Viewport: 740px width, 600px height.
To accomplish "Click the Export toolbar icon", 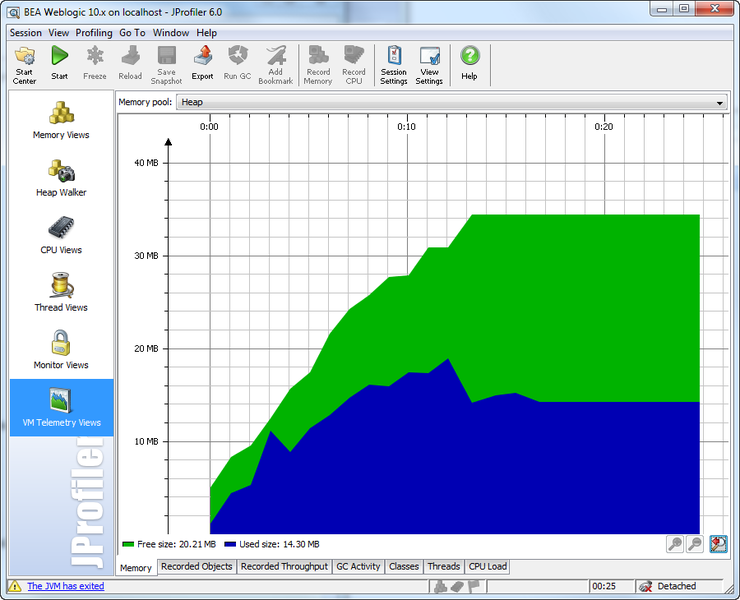I will [202, 56].
